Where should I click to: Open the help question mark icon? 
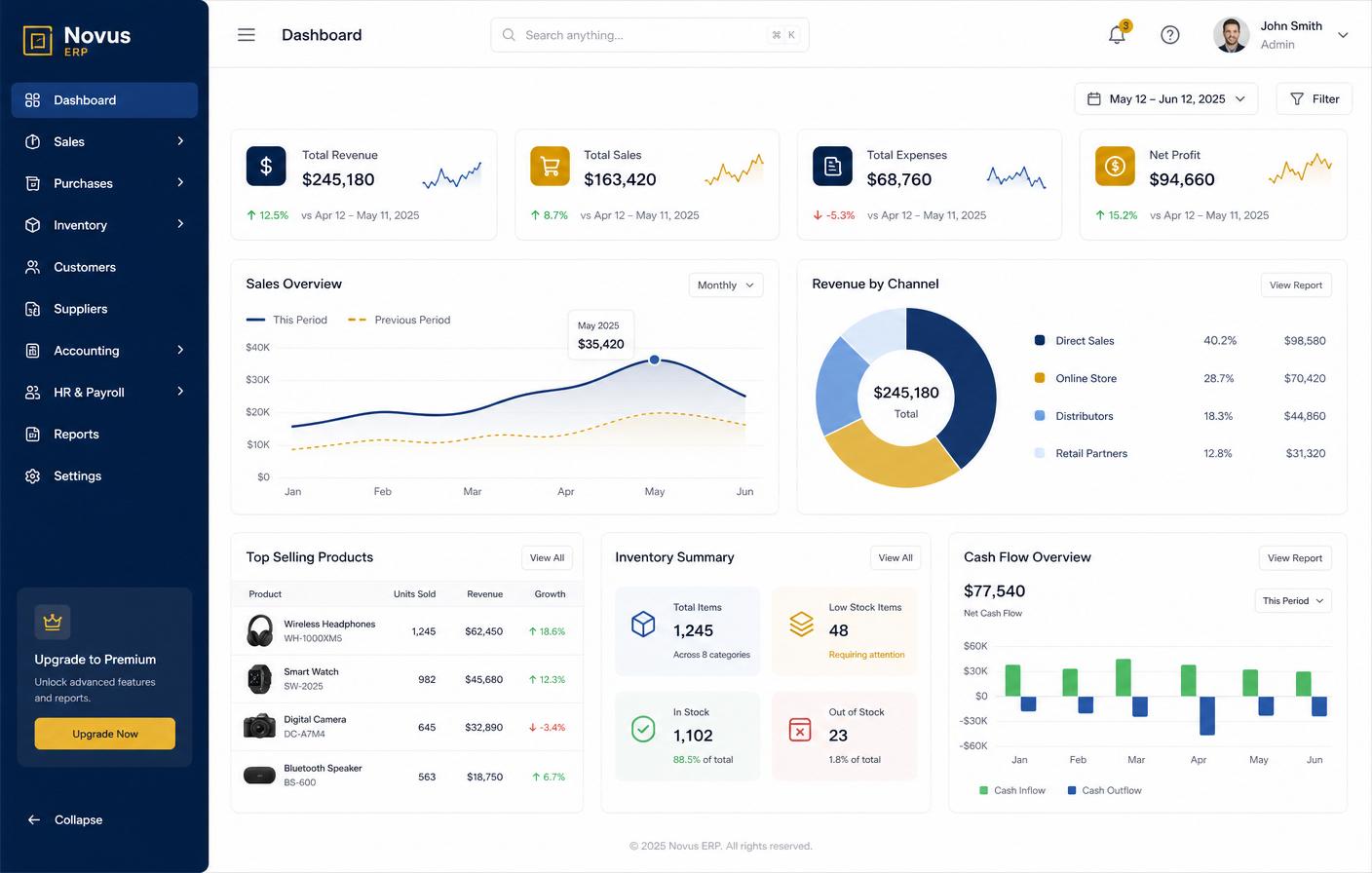(1170, 35)
